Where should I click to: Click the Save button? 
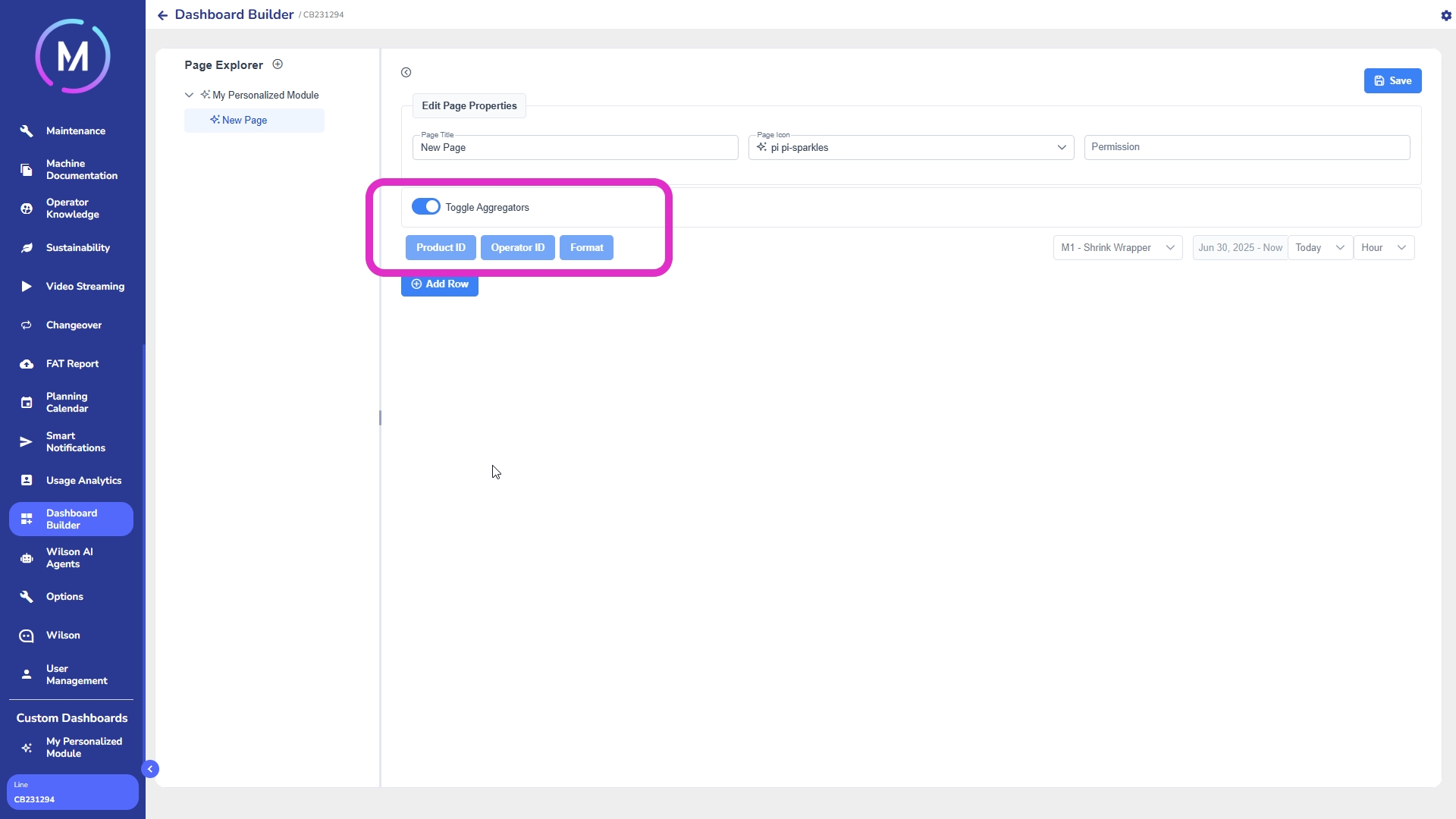(1392, 81)
